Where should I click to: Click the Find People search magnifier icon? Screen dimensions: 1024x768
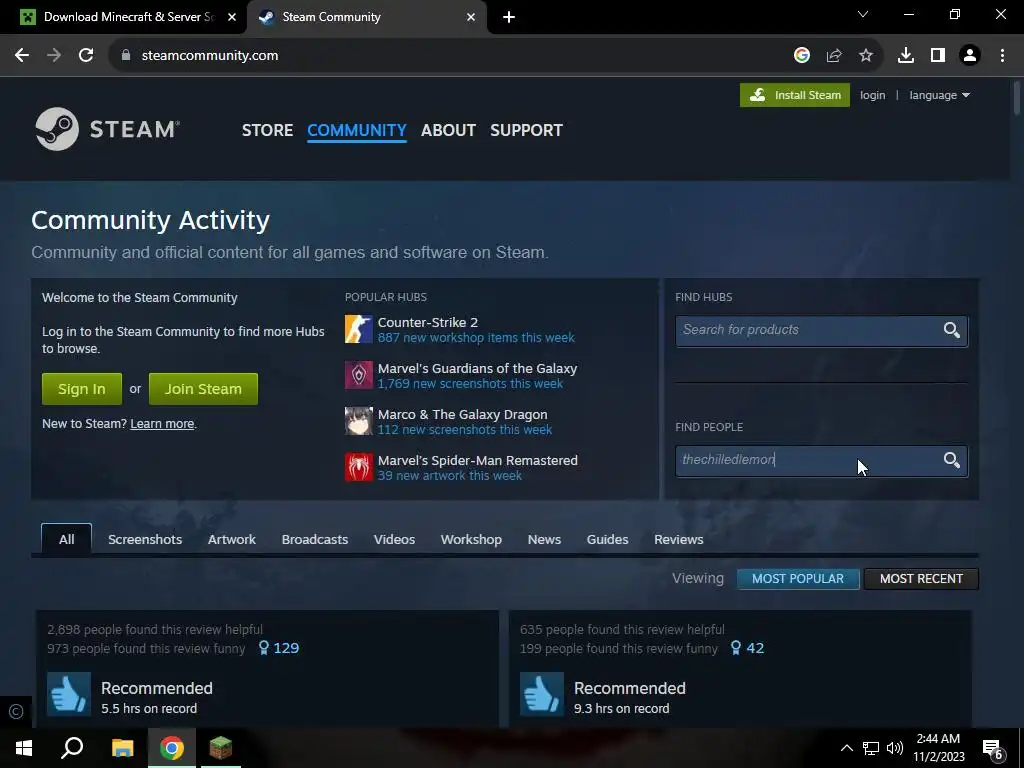[952, 460]
